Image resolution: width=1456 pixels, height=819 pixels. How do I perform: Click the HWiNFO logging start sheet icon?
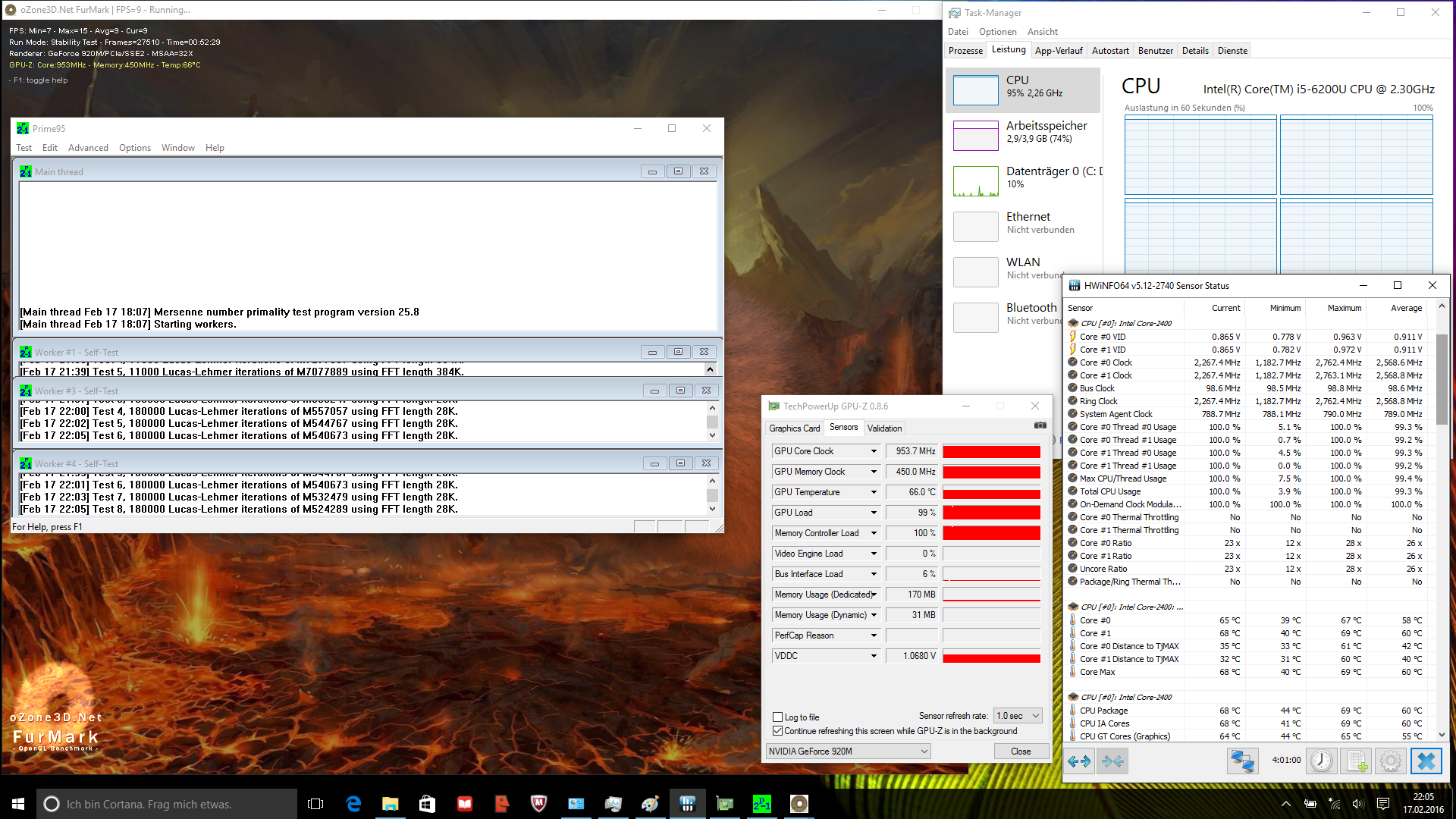pyautogui.click(x=1357, y=761)
